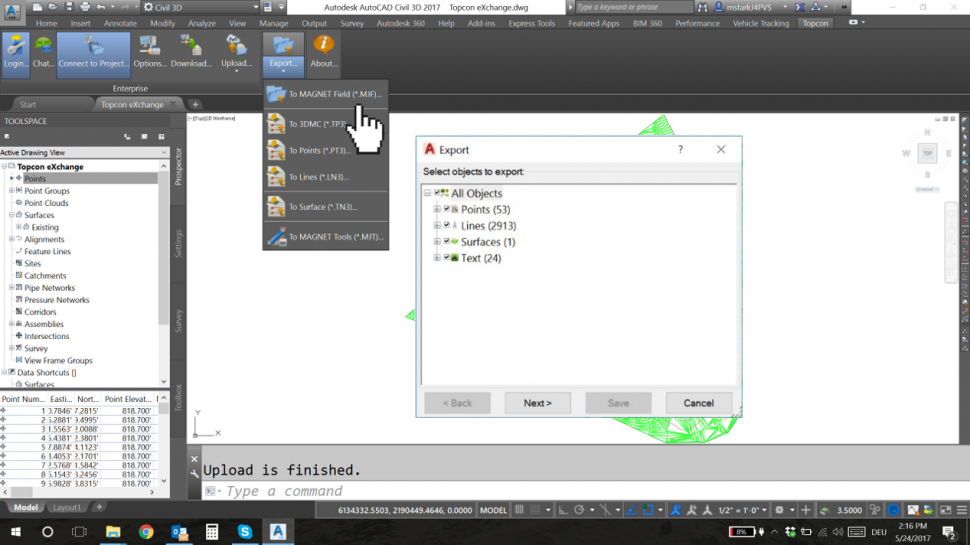970x545 pixels.
Task: Expand the Text (24) tree node
Action: tap(436, 258)
